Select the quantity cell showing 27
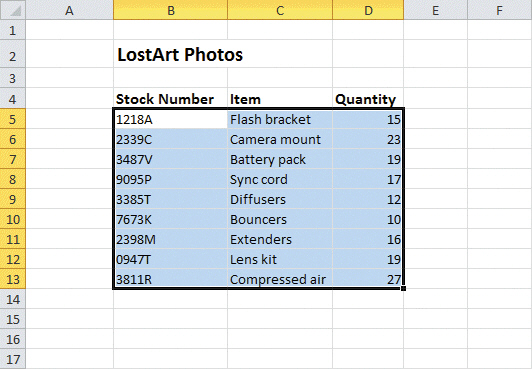 (x=368, y=279)
